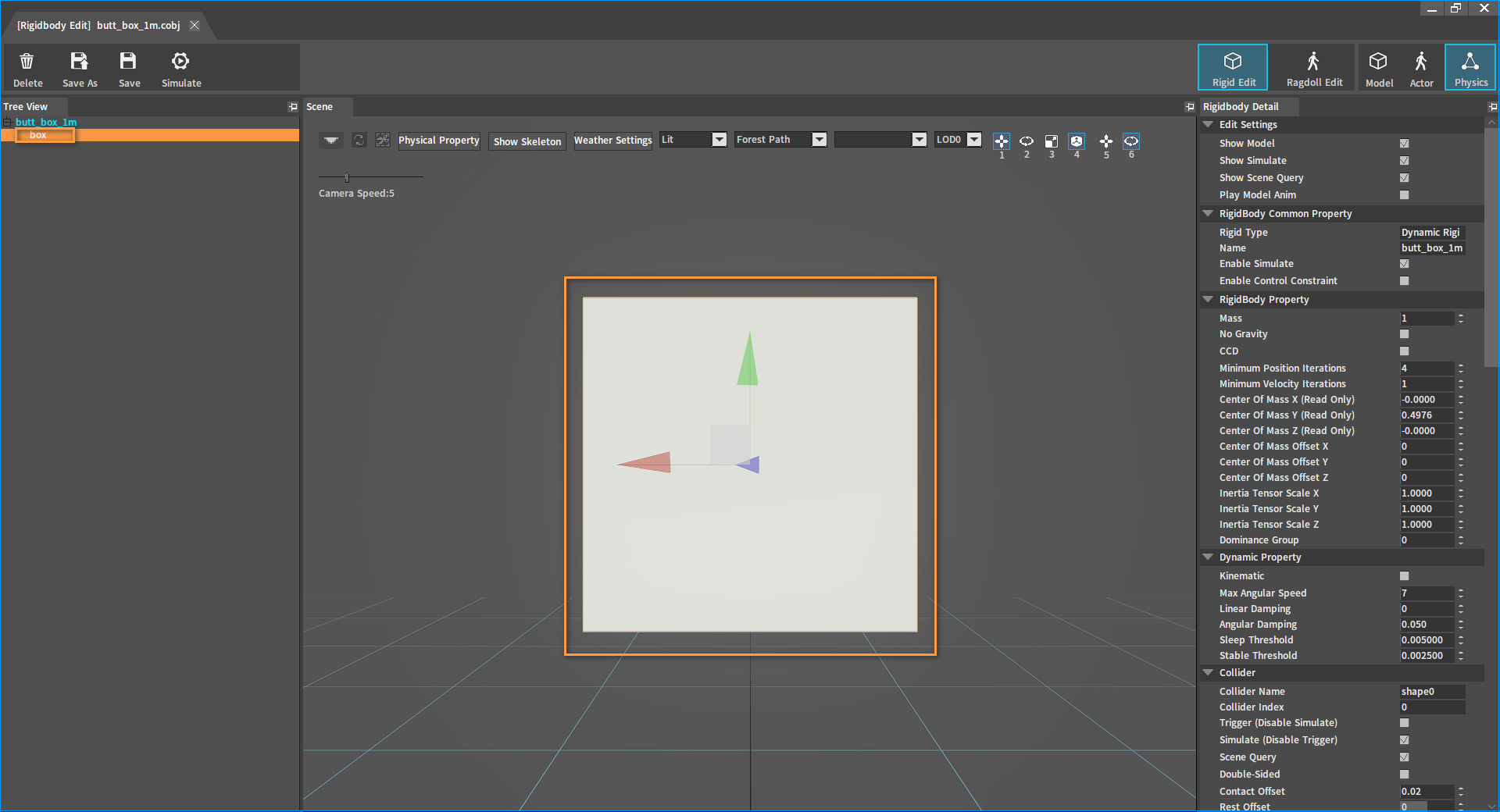1500x812 pixels.
Task: Check the No Gravity checkbox
Action: pos(1404,334)
